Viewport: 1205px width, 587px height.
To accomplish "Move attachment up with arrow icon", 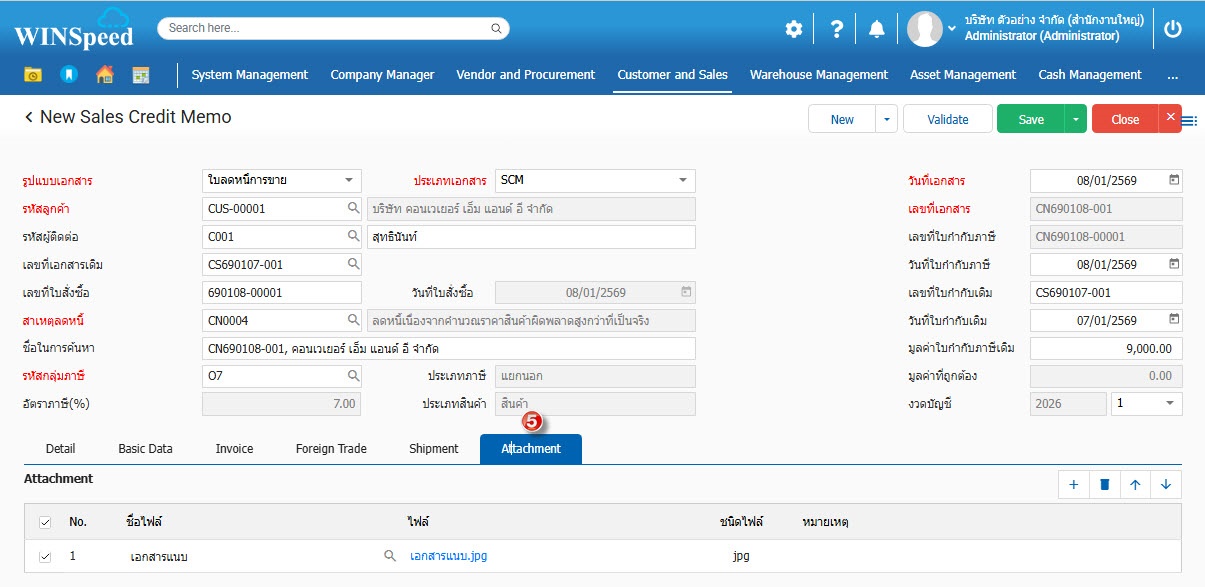I will click(x=1135, y=485).
